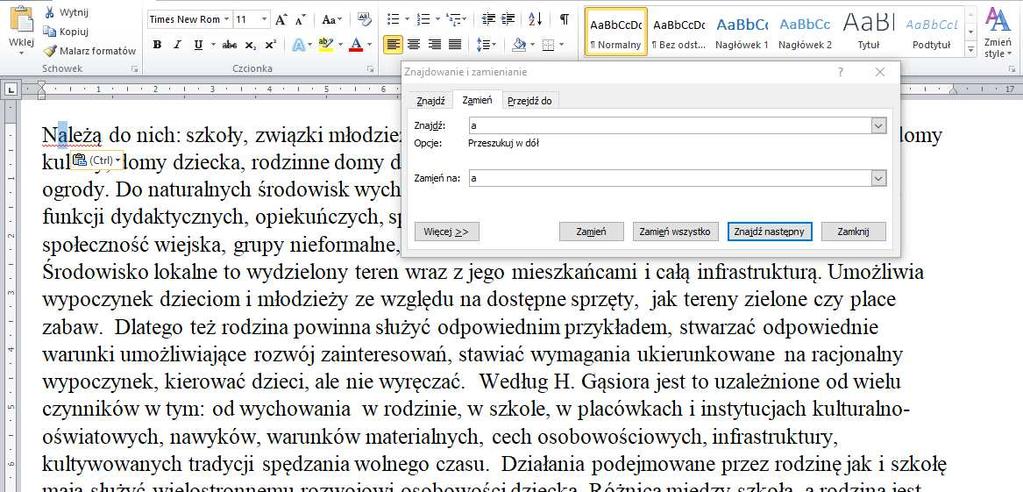Click the numbered list icon
The width and height of the screenshot is (1023, 492).
(x=423, y=20)
